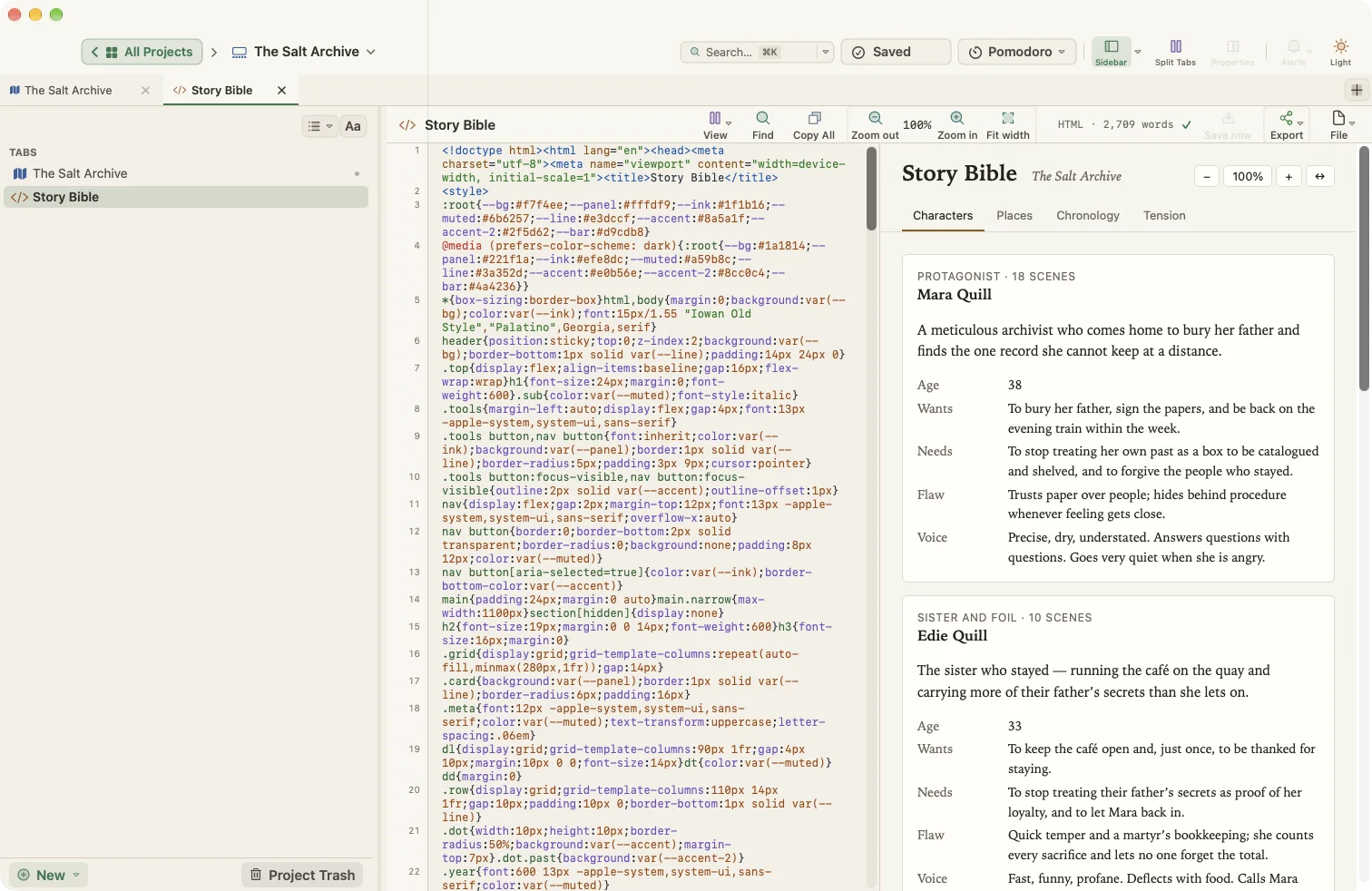Switch to the Chronology tab
The image size is (1372, 891).
(x=1088, y=216)
